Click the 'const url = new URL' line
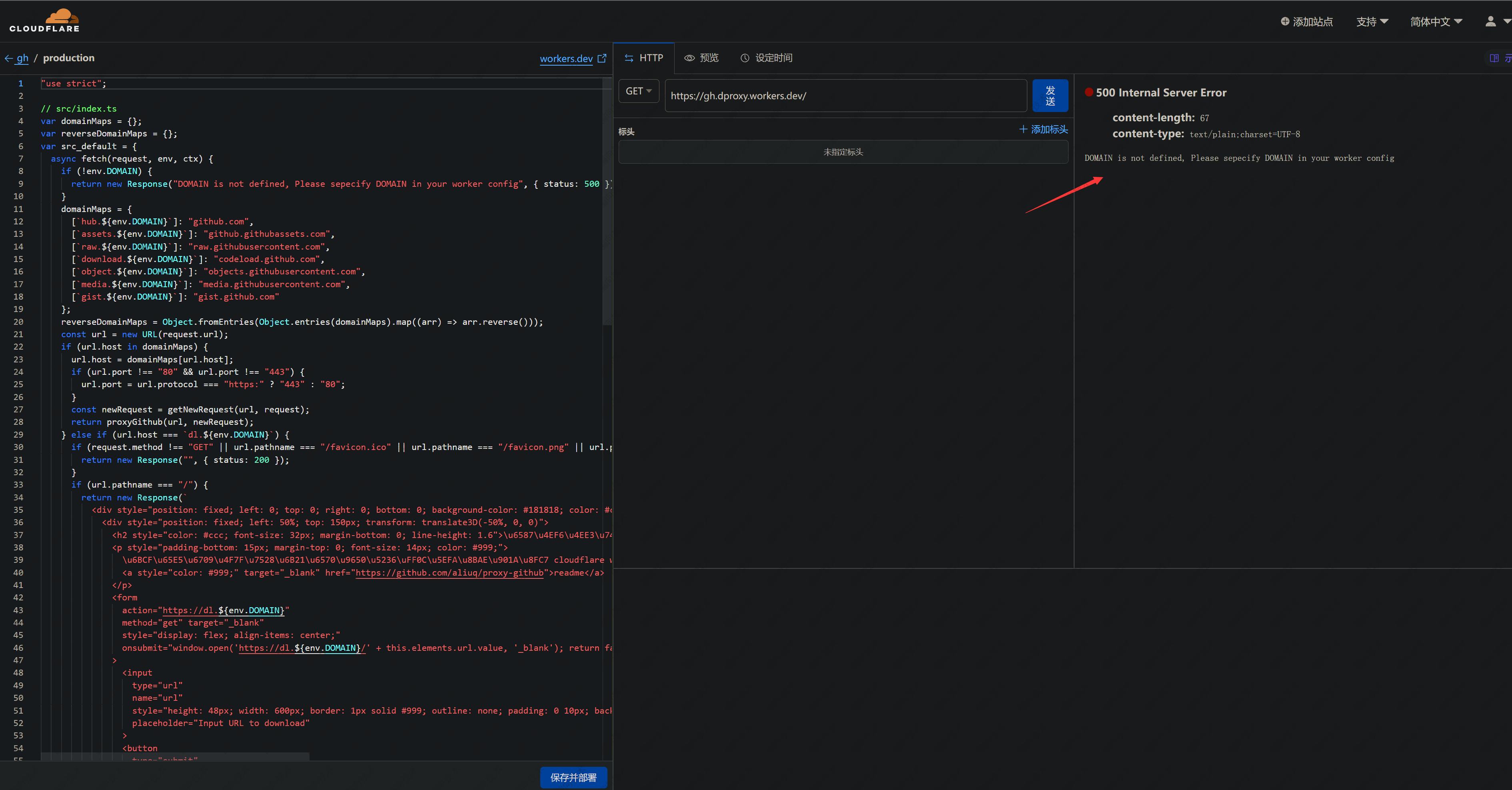Image resolution: width=1512 pixels, height=790 pixels. coord(144,334)
